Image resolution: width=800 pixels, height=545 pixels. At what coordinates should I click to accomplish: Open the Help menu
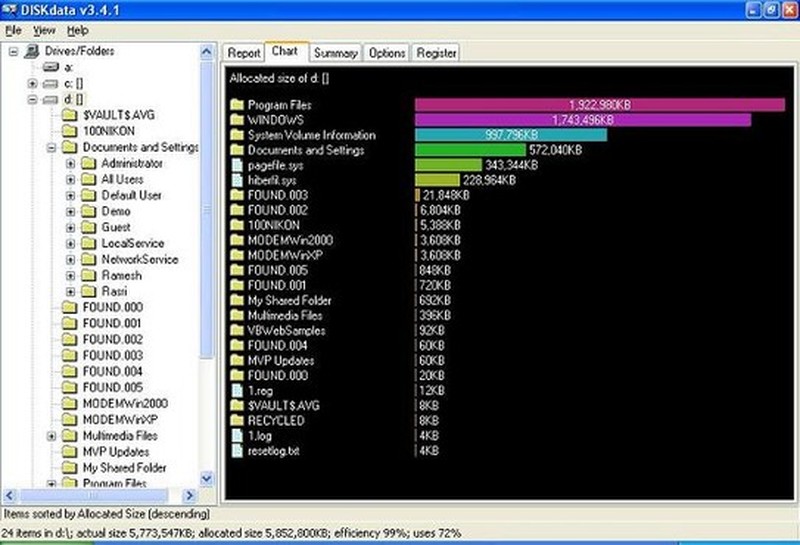click(78, 31)
